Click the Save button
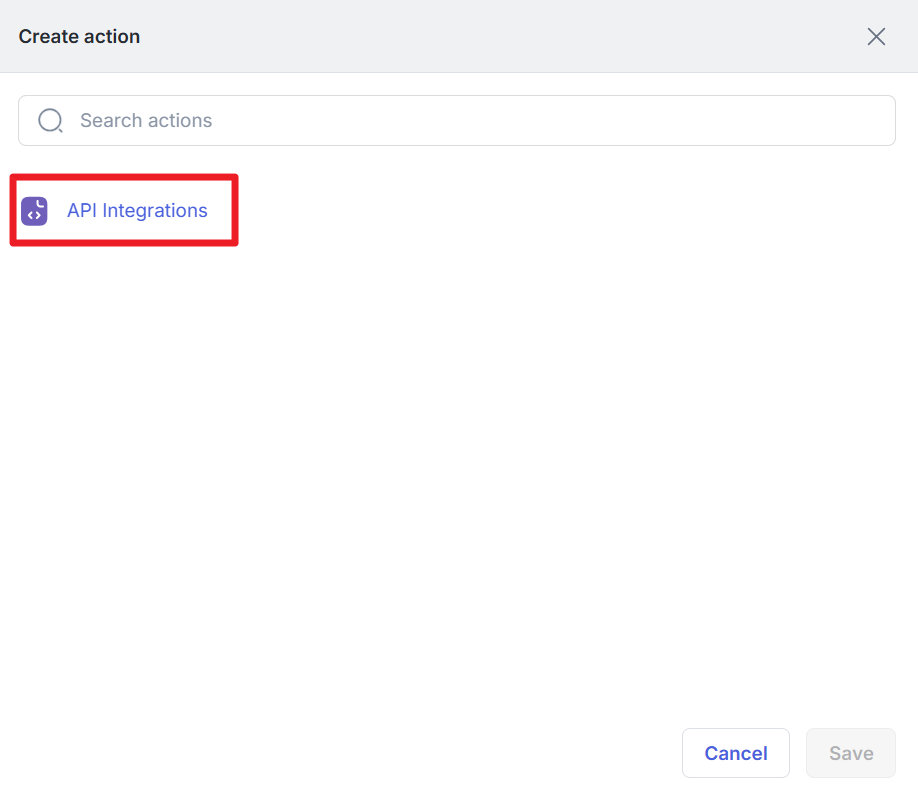918x798 pixels. coord(850,753)
